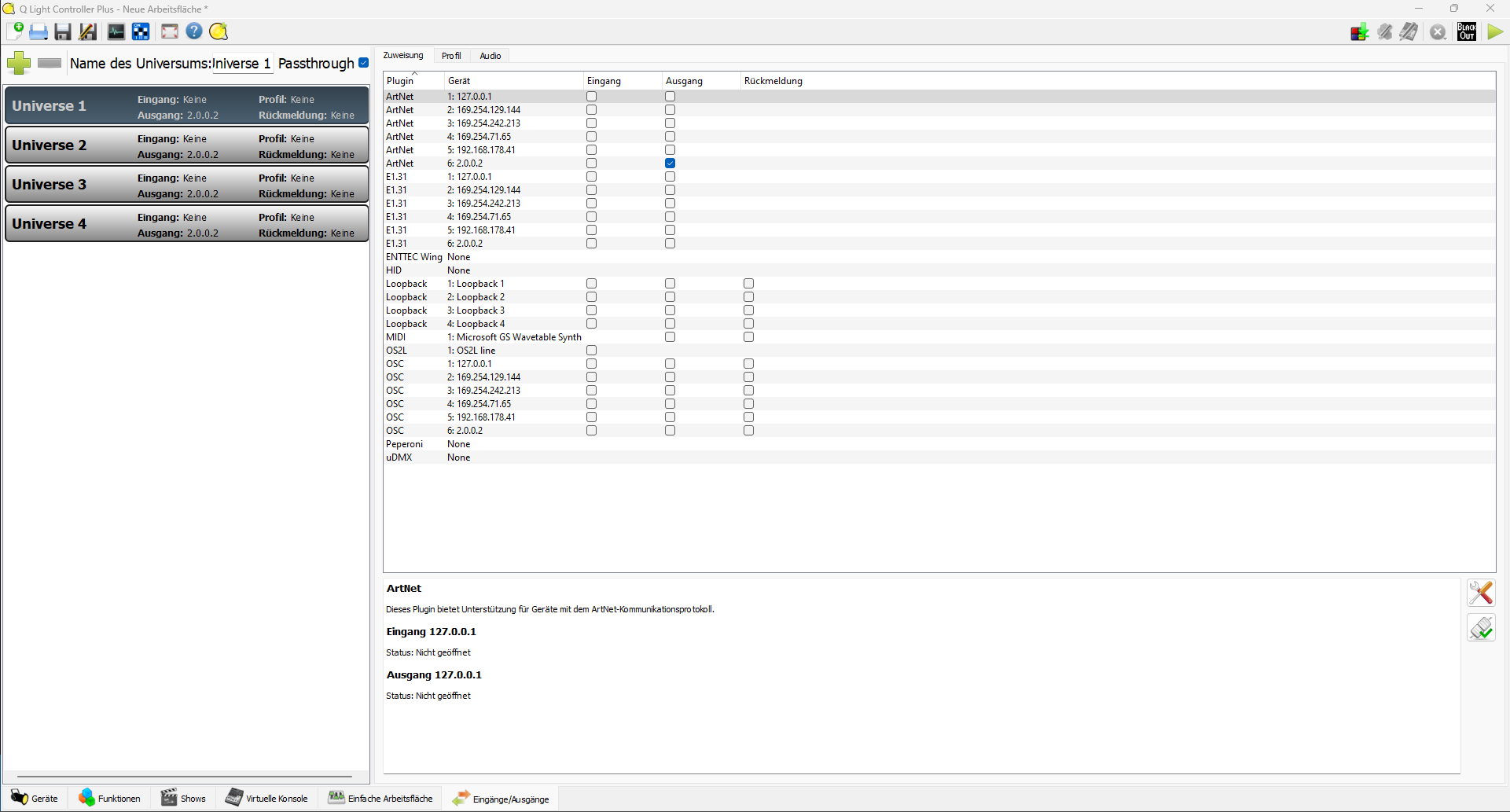1510x812 pixels.
Task: Open the help index
Action: point(194,31)
